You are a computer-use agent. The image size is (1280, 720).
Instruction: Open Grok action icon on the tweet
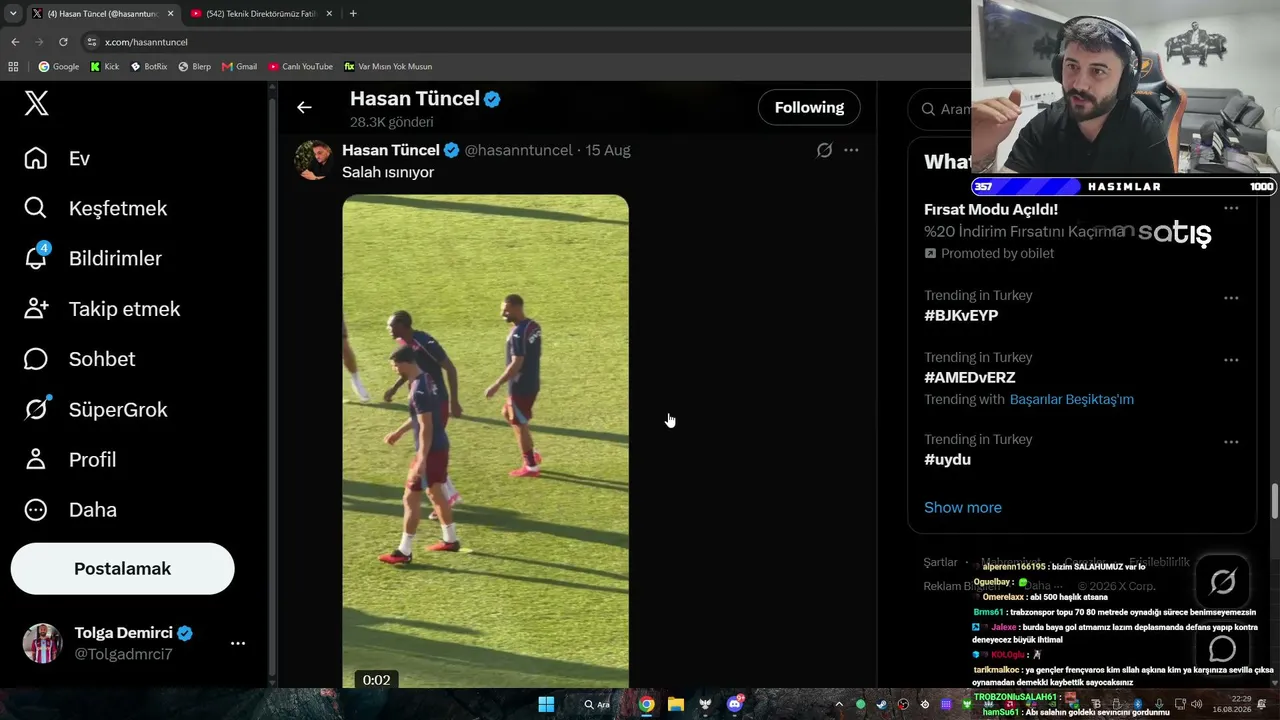(824, 150)
